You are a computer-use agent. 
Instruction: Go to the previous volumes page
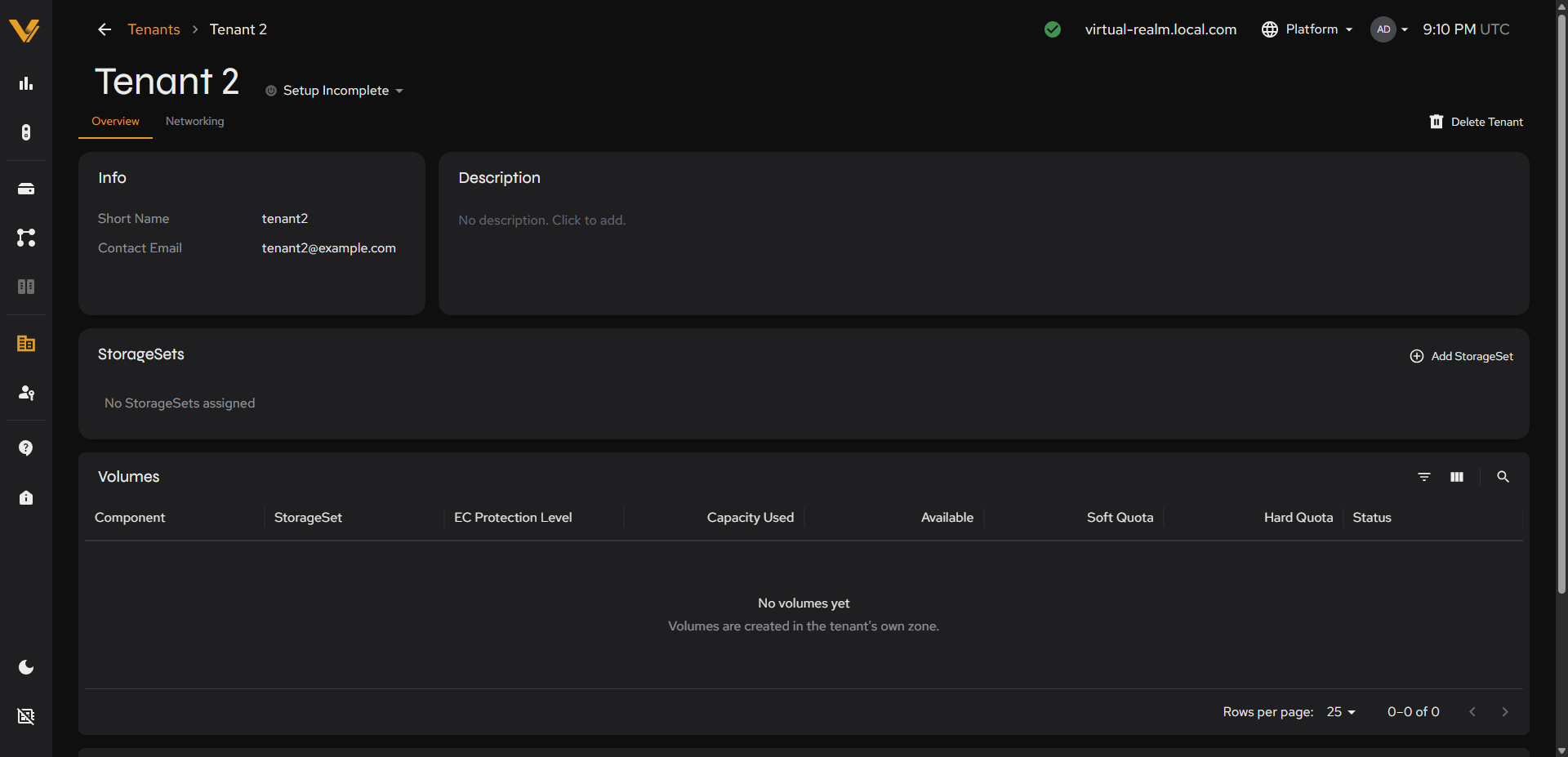point(1472,712)
